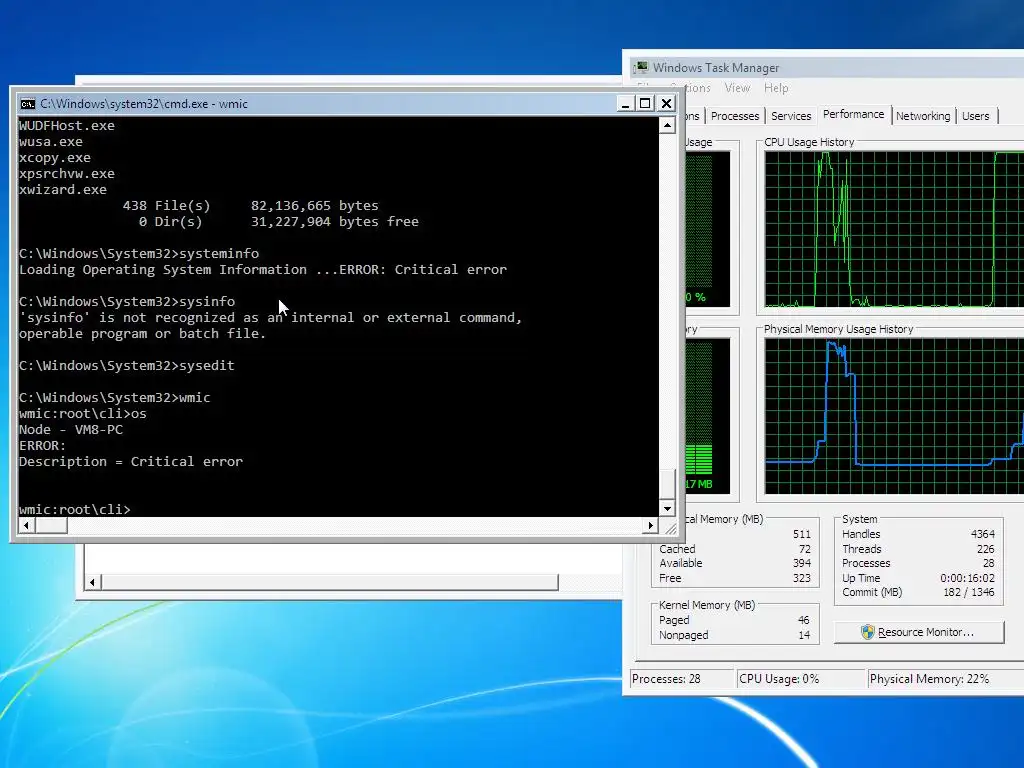Click 'Physical Memory: 22%' in the status bar
Image resolution: width=1024 pixels, height=768 pixels.
(929, 679)
